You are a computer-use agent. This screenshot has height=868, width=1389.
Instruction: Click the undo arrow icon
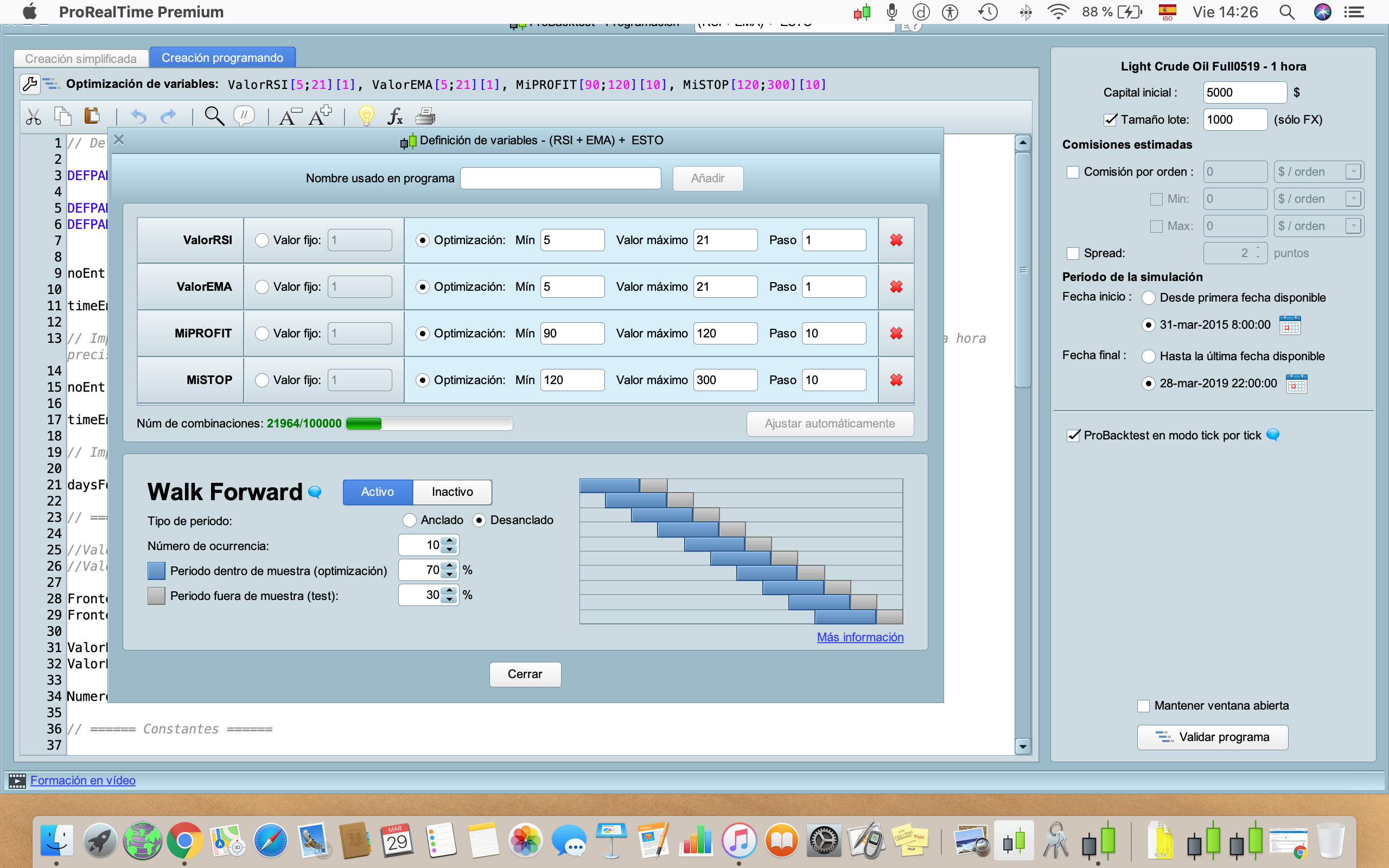(x=138, y=117)
